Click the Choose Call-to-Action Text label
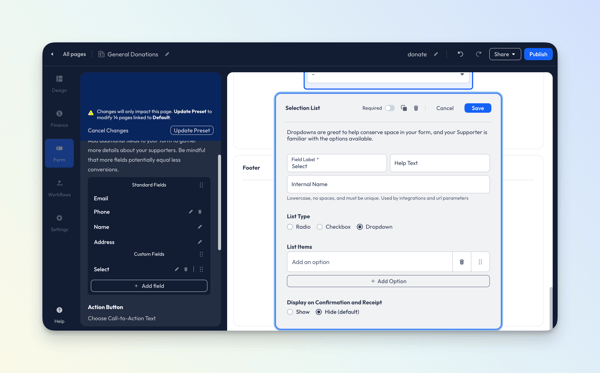The image size is (600, 373). (122, 318)
